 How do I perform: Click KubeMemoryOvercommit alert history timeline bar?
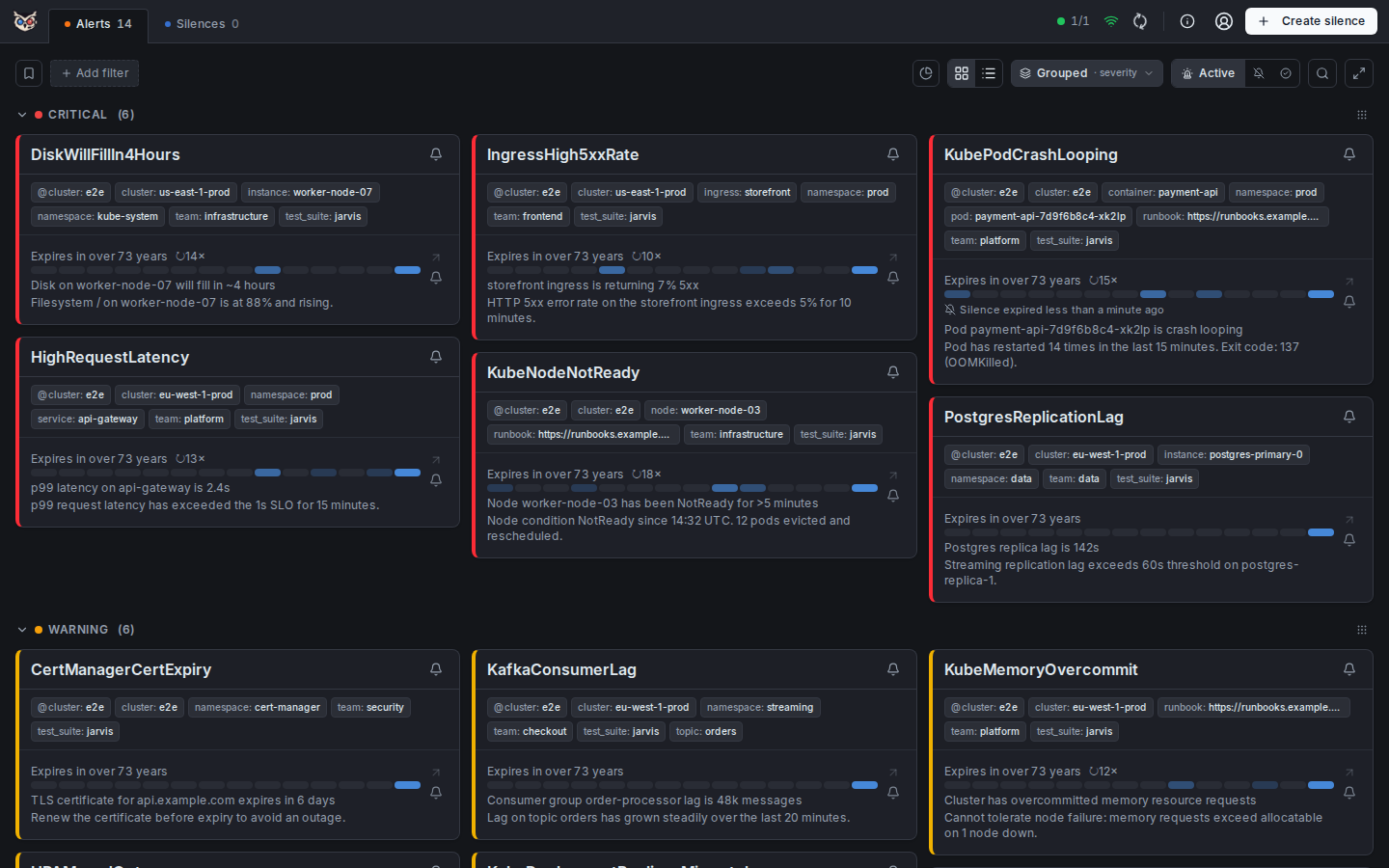pyautogui.click(x=1139, y=785)
